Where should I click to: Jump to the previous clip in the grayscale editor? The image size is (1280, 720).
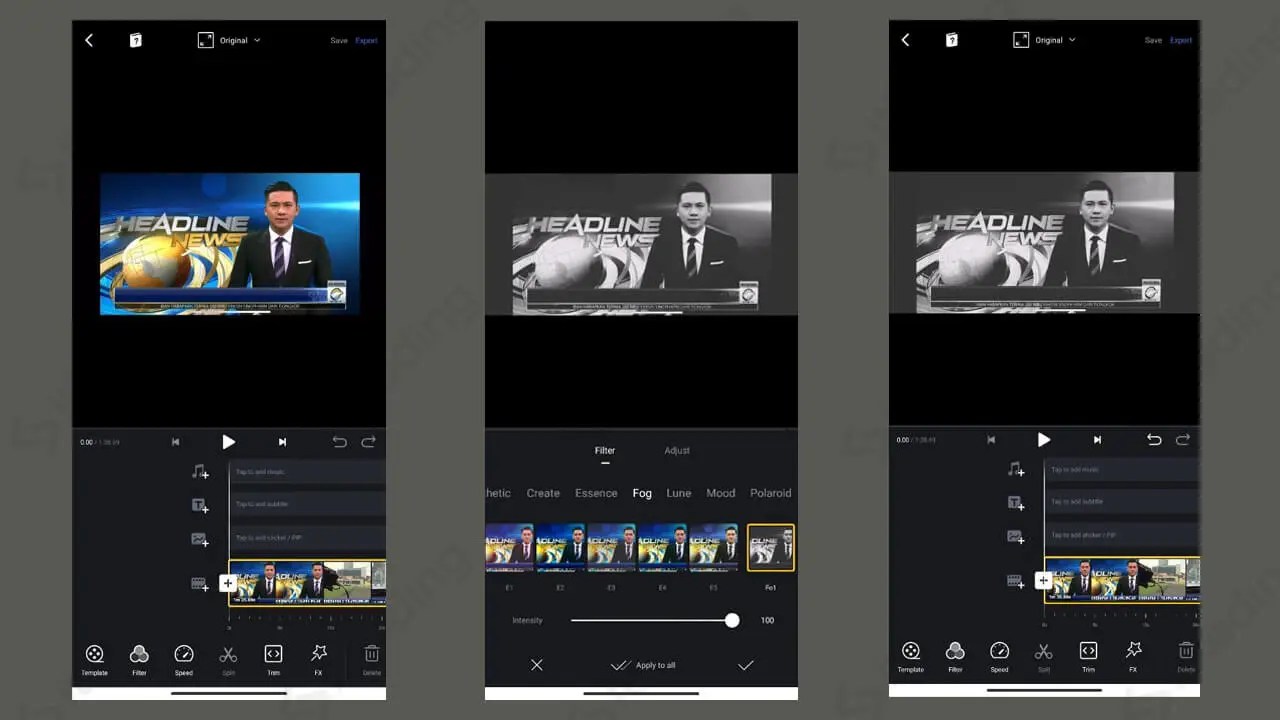991,440
